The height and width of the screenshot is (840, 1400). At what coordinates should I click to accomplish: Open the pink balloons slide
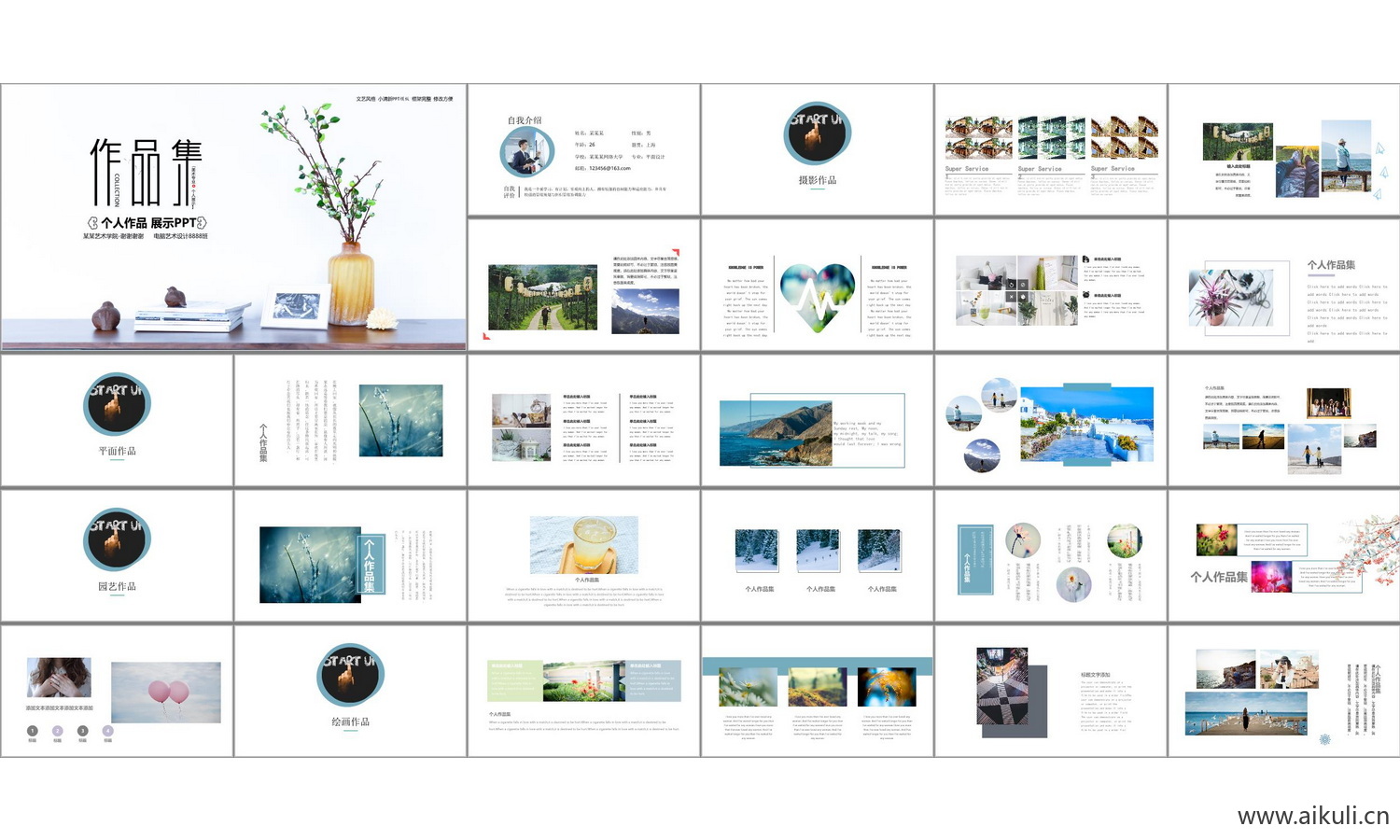coord(117,691)
